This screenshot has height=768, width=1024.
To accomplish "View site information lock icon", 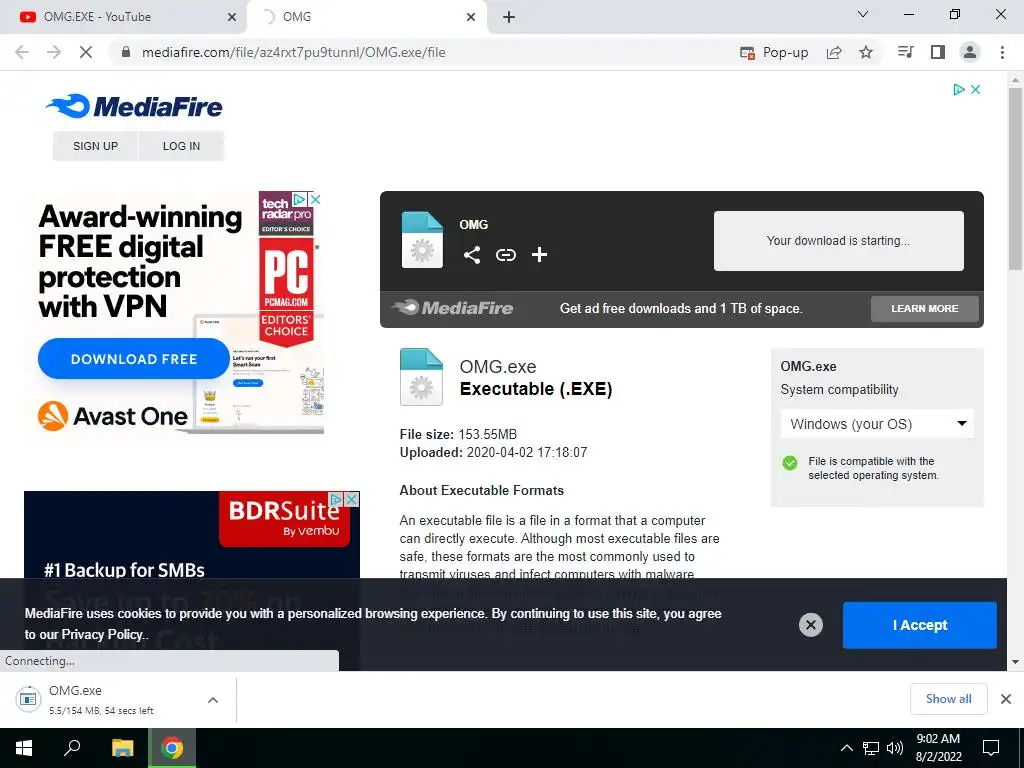I will 126,52.
